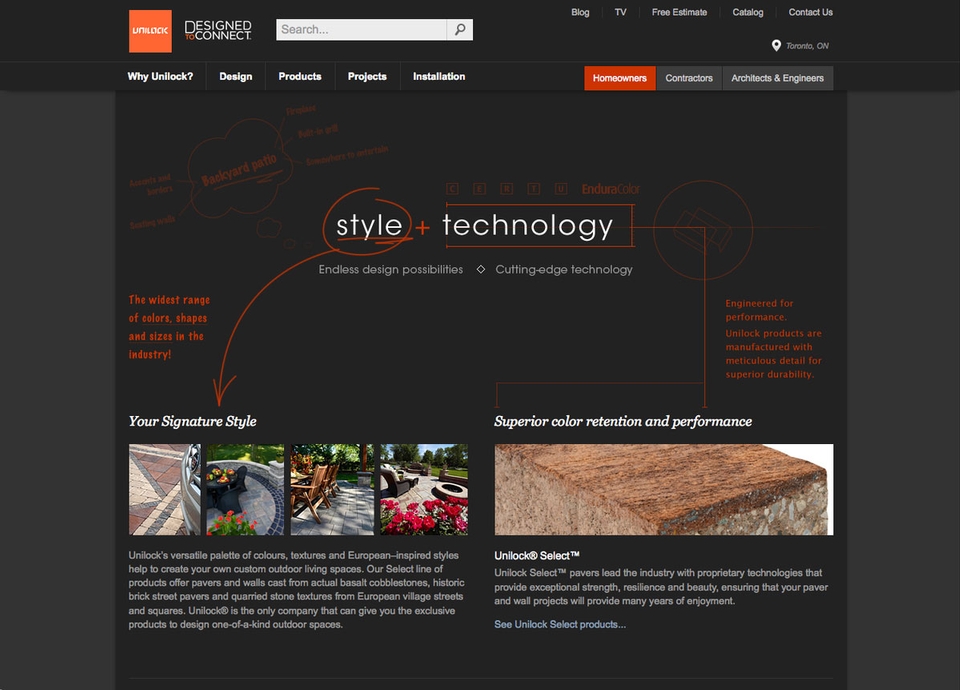960x690 pixels.
Task: Click the Cutting-edge technology tagline
Action: pyautogui.click(x=564, y=269)
